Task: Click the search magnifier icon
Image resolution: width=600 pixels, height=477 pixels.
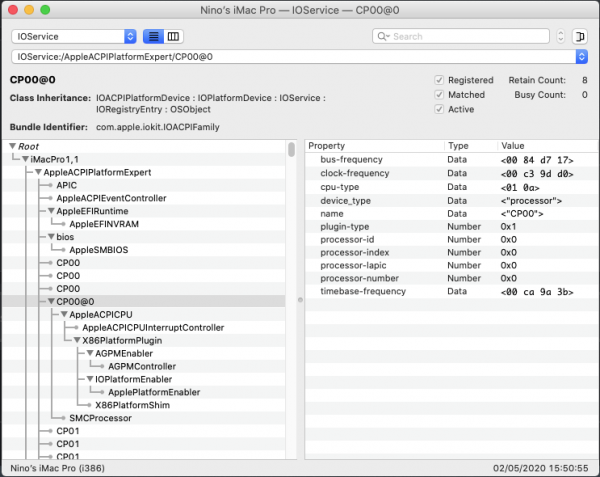Action: tap(382, 36)
